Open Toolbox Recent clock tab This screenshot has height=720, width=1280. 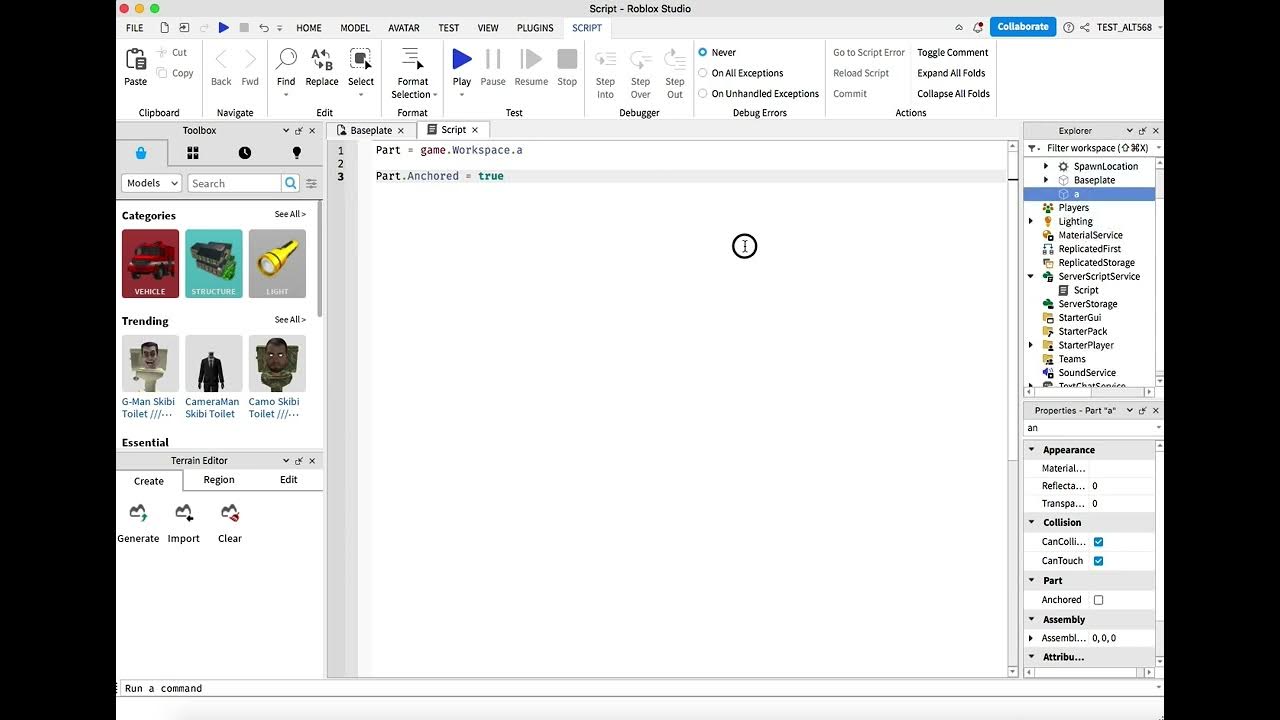point(245,153)
